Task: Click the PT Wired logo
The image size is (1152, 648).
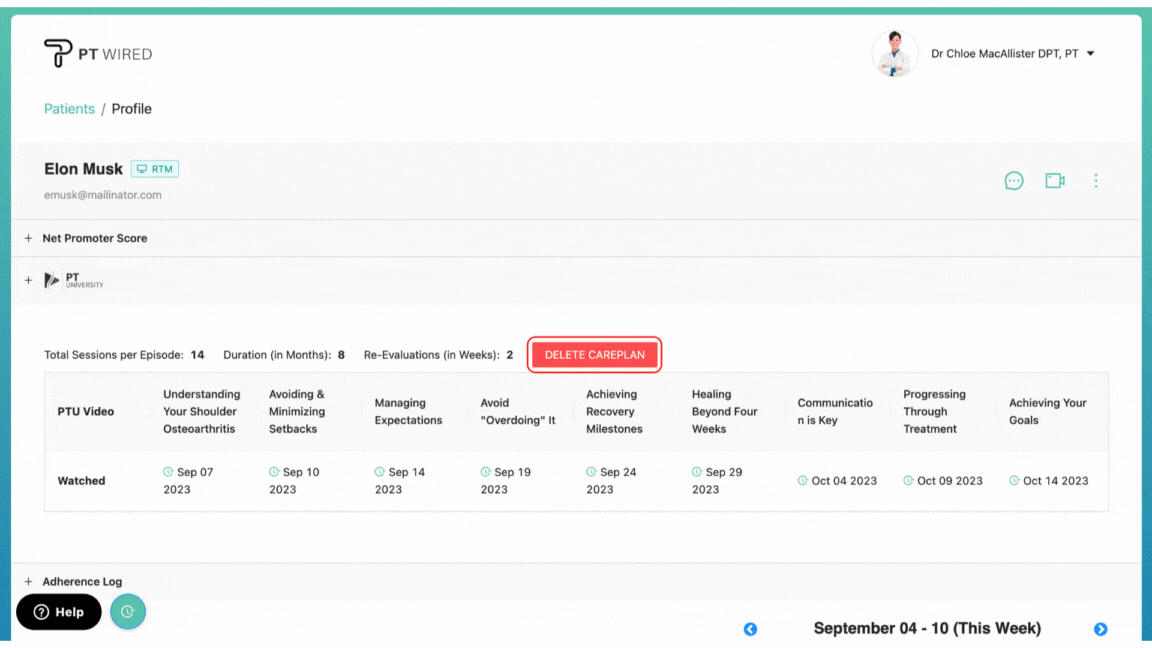Action: click(x=97, y=54)
